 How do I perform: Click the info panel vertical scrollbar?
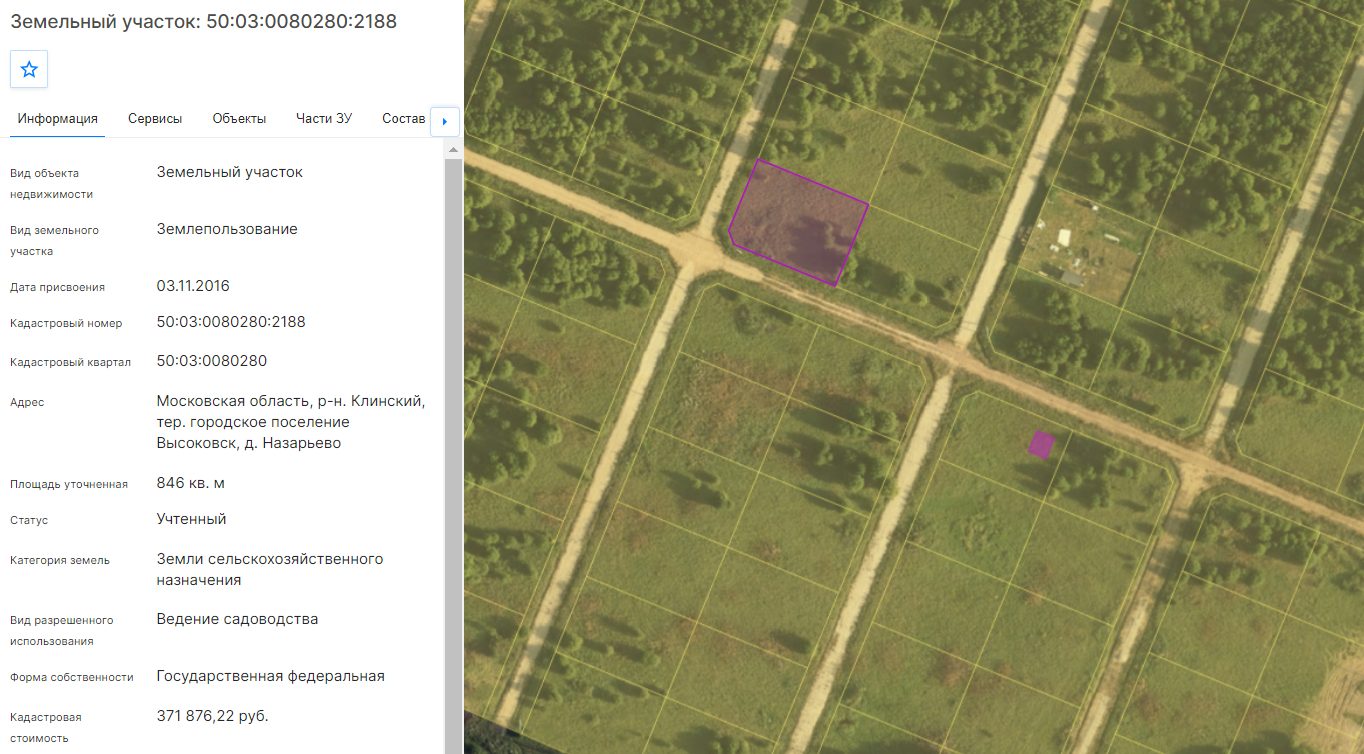tap(453, 455)
